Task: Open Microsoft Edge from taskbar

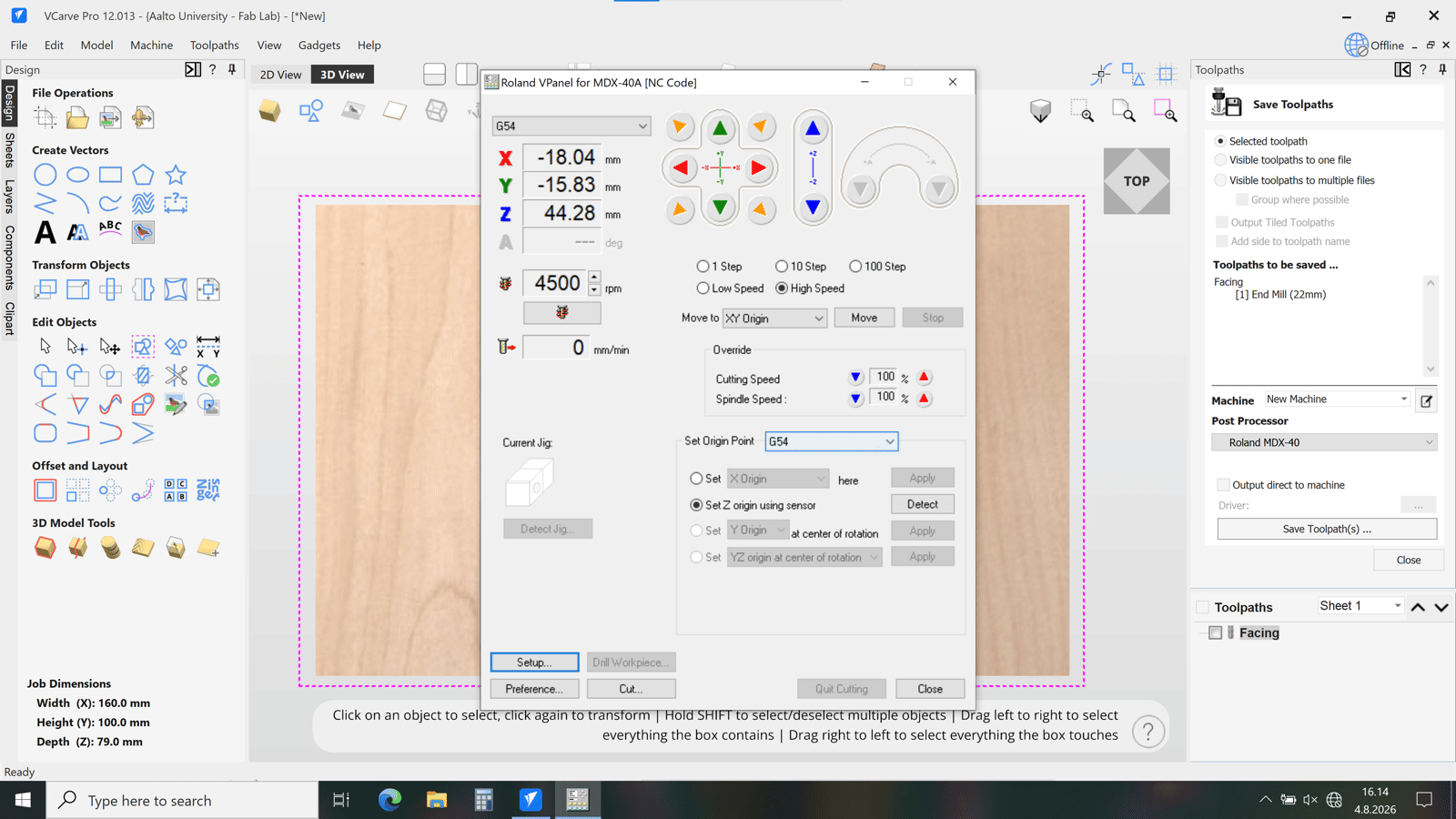Action: [389, 800]
